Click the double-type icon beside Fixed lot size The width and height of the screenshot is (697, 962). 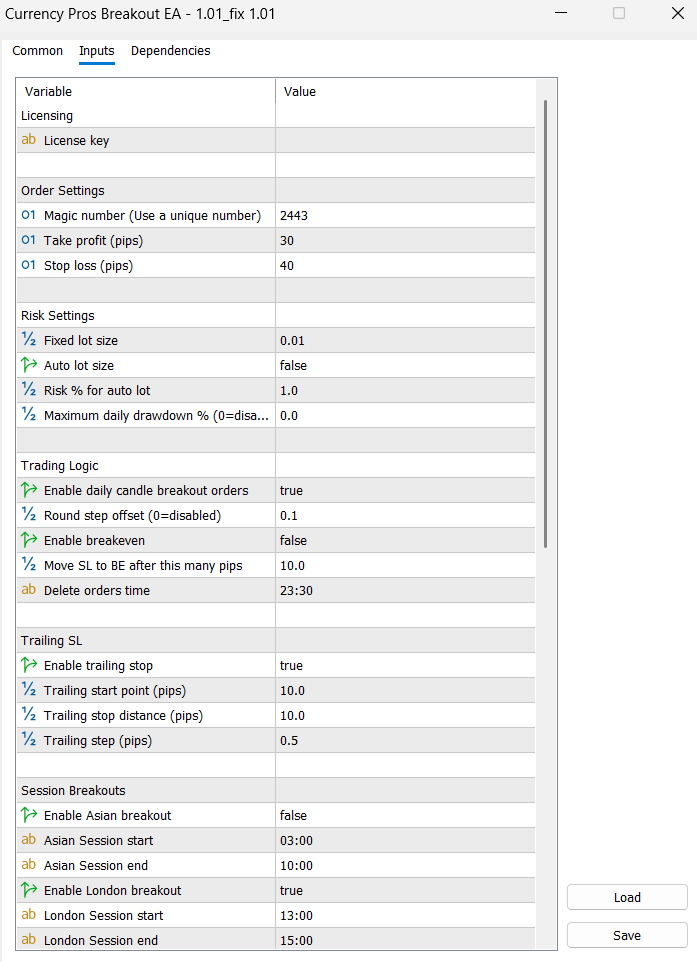point(28,340)
